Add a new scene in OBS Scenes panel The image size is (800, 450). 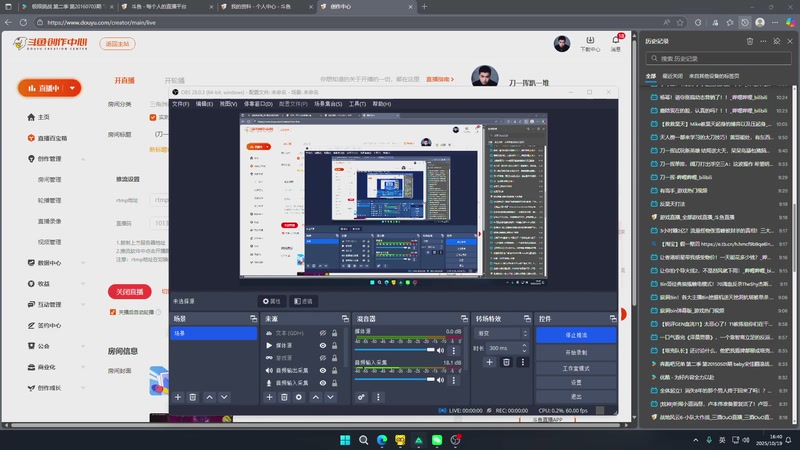point(178,397)
